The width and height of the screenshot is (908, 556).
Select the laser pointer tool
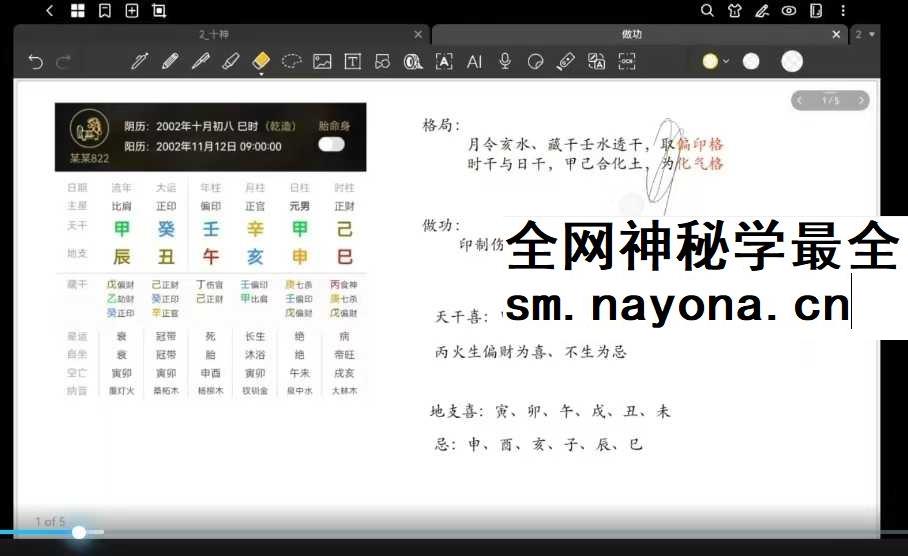[x=566, y=61]
